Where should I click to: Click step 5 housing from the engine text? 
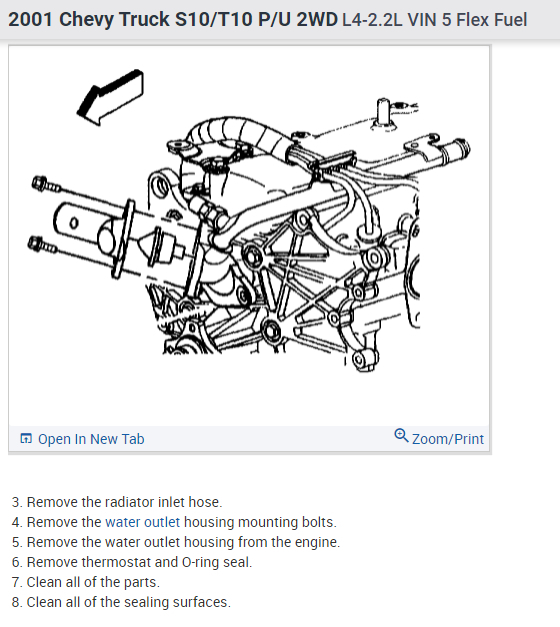coord(176,542)
